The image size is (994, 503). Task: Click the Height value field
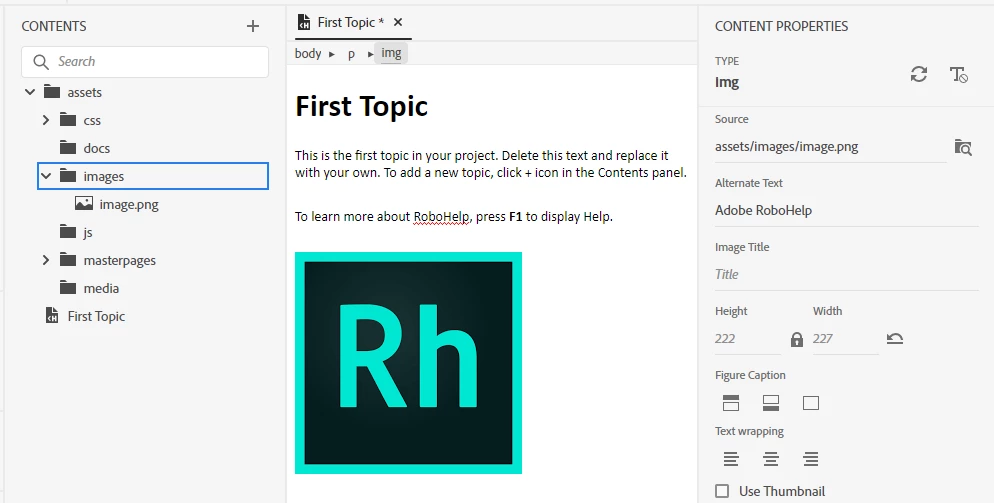tap(748, 339)
